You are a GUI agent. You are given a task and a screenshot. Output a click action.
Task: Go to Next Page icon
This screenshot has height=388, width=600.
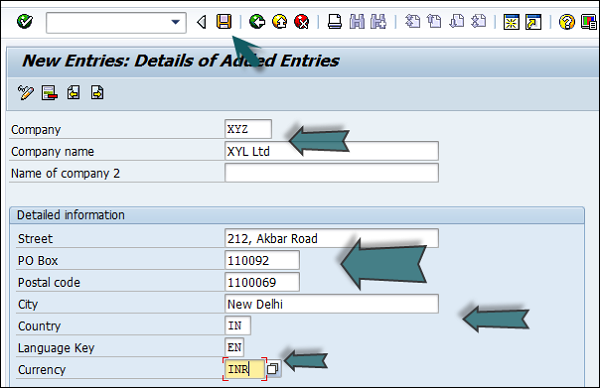pos(457,21)
